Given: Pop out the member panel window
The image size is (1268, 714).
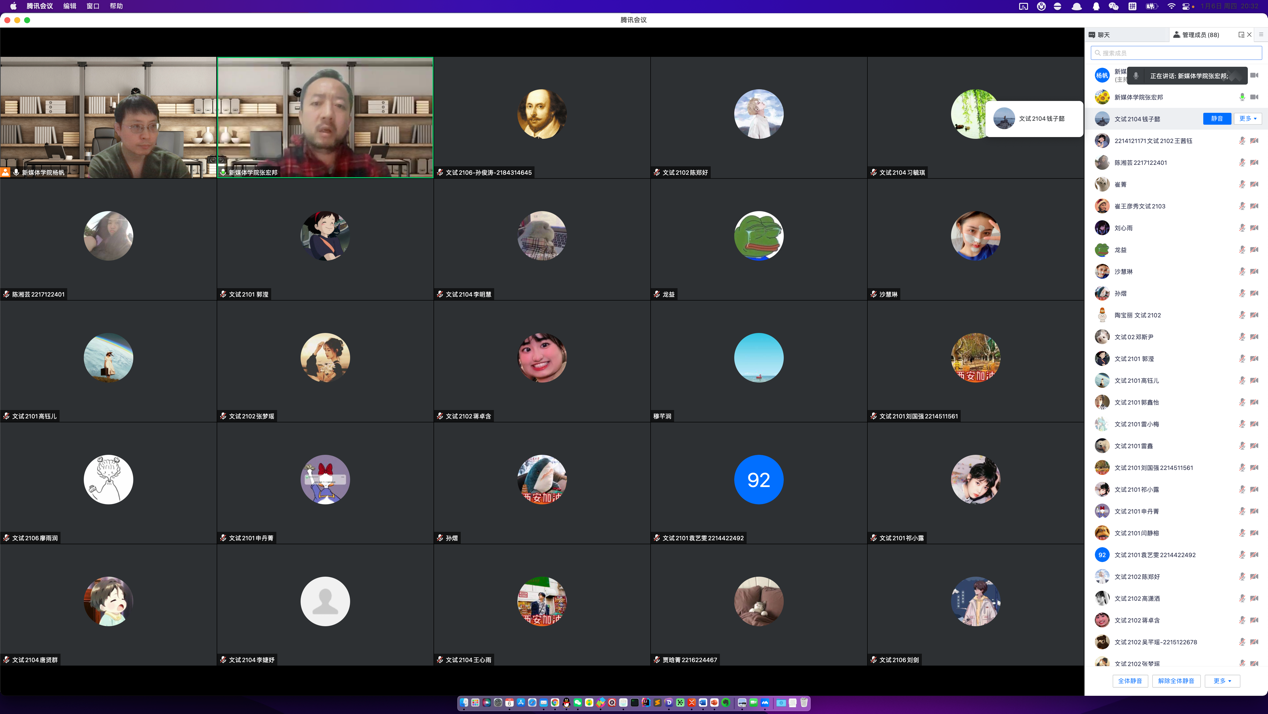Looking at the screenshot, I should (1241, 35).
